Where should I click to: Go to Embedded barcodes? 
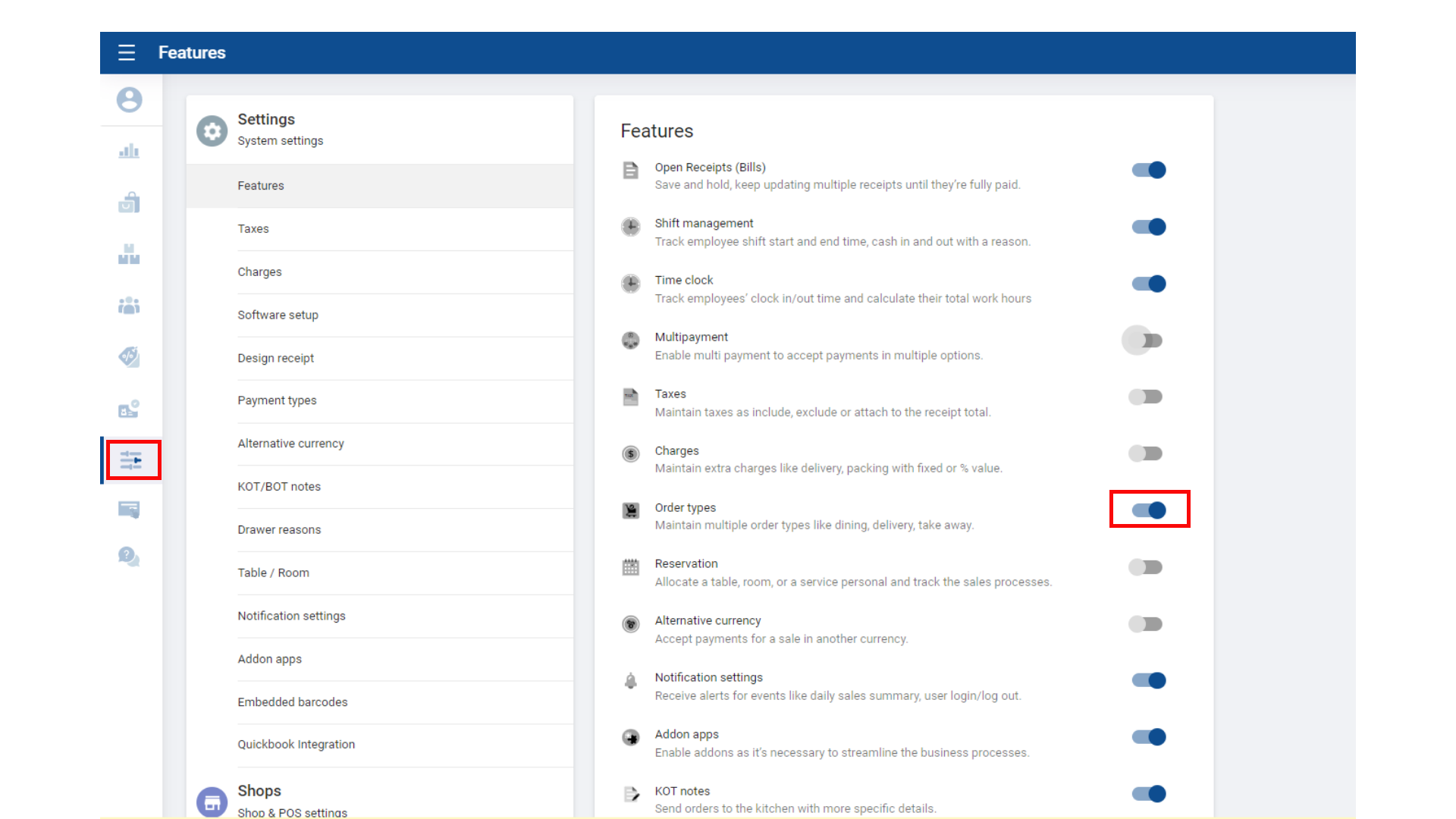tap(380, 702)
